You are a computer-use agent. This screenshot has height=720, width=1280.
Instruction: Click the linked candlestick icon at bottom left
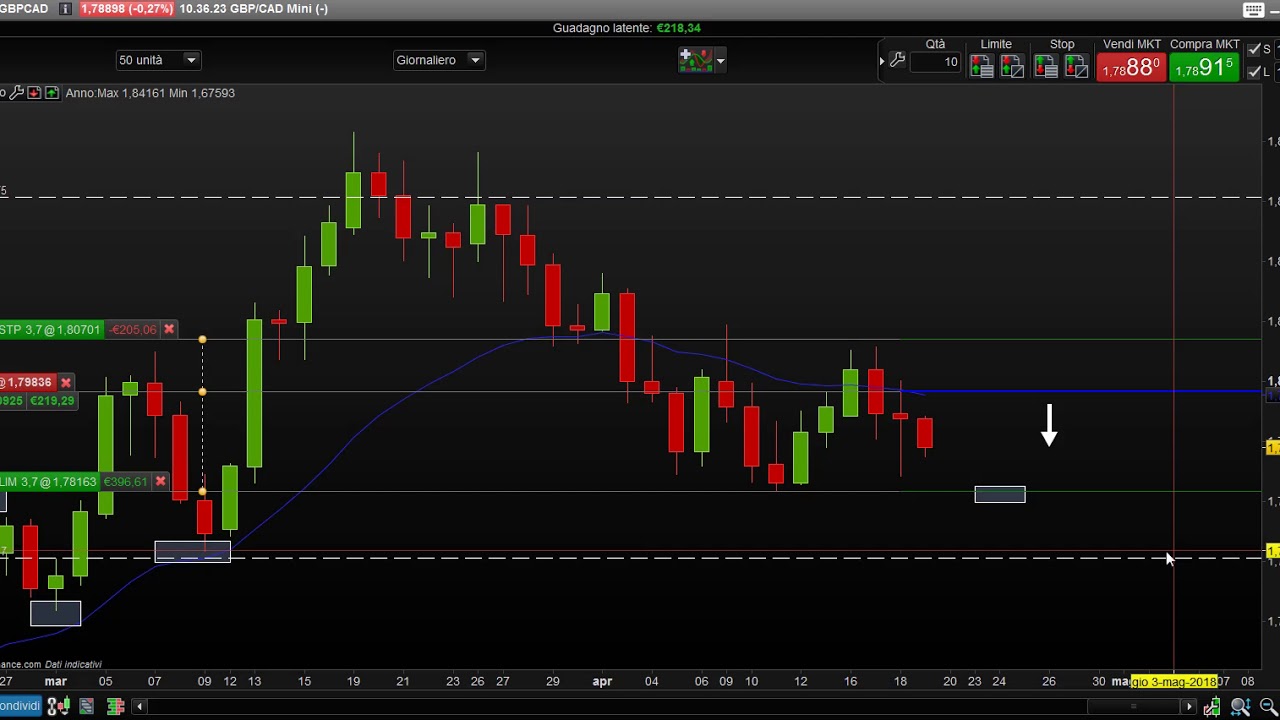coord(59,707)
